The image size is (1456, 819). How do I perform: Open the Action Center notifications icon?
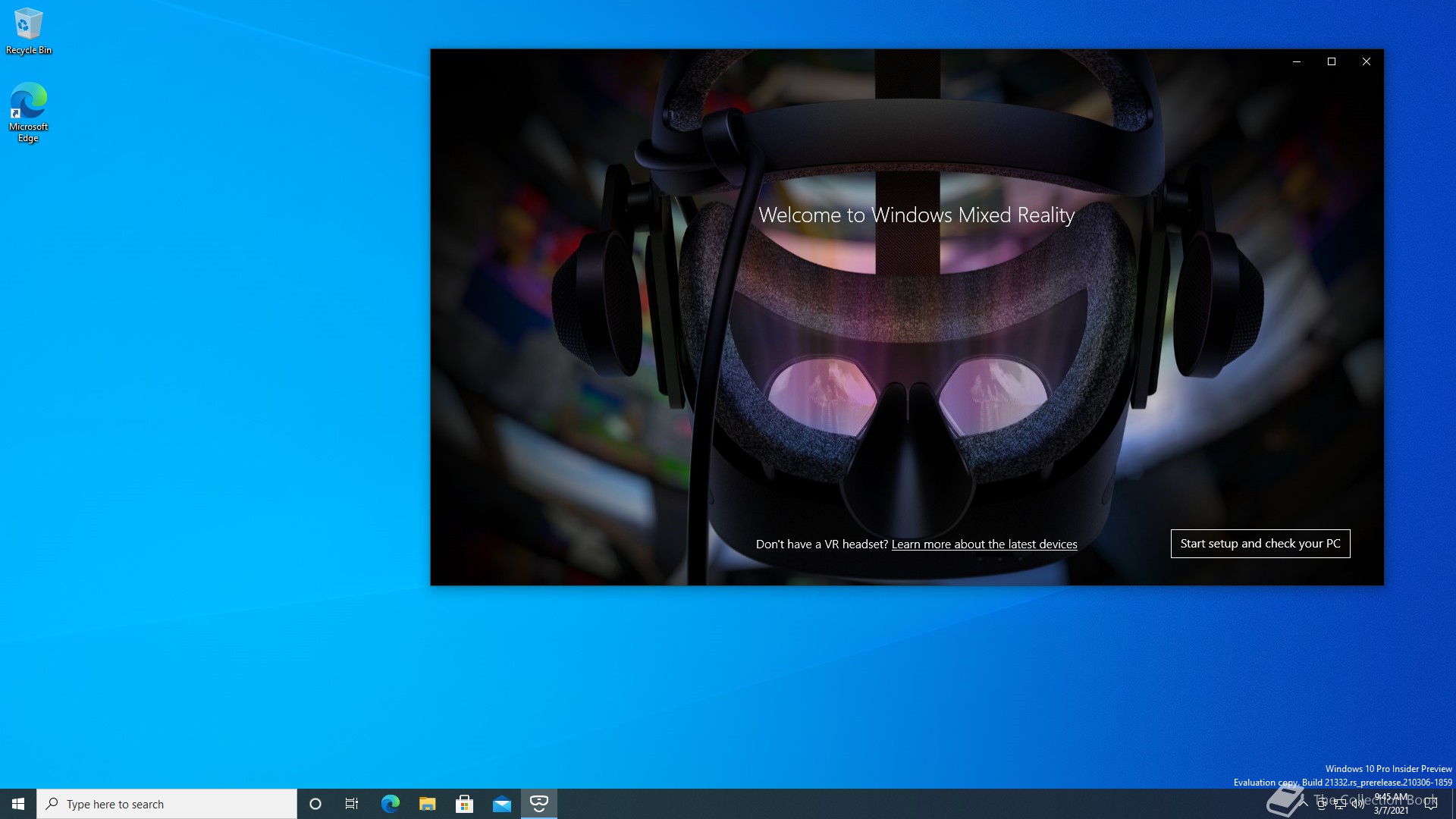pos(1431,804)
